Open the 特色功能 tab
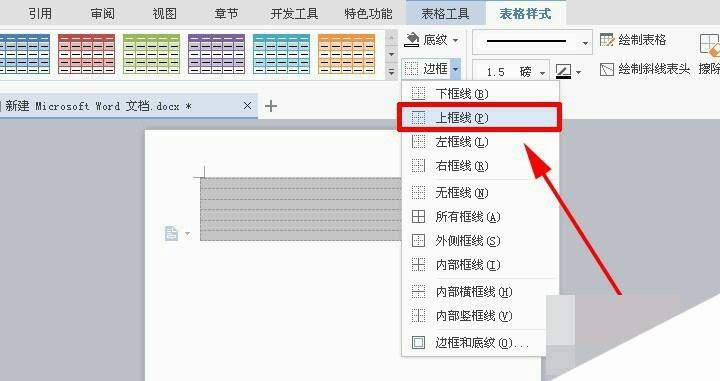This screenshot has width=720, height=381. point(368,13)
